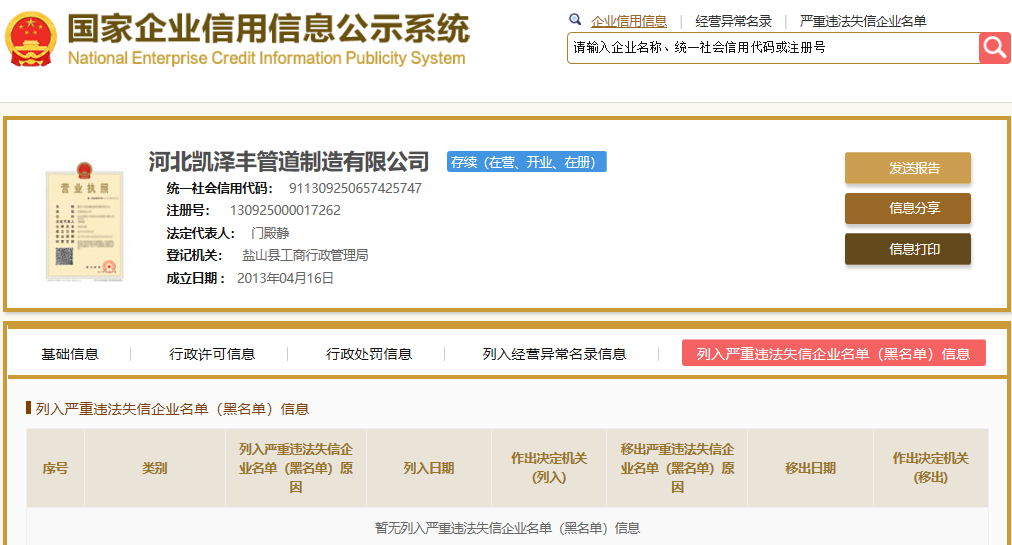Viewport: 1012px width, 545px height.
Task: Click the 暂无列入严重违法失信企业名单 empty message
Action: click(507, 528)
